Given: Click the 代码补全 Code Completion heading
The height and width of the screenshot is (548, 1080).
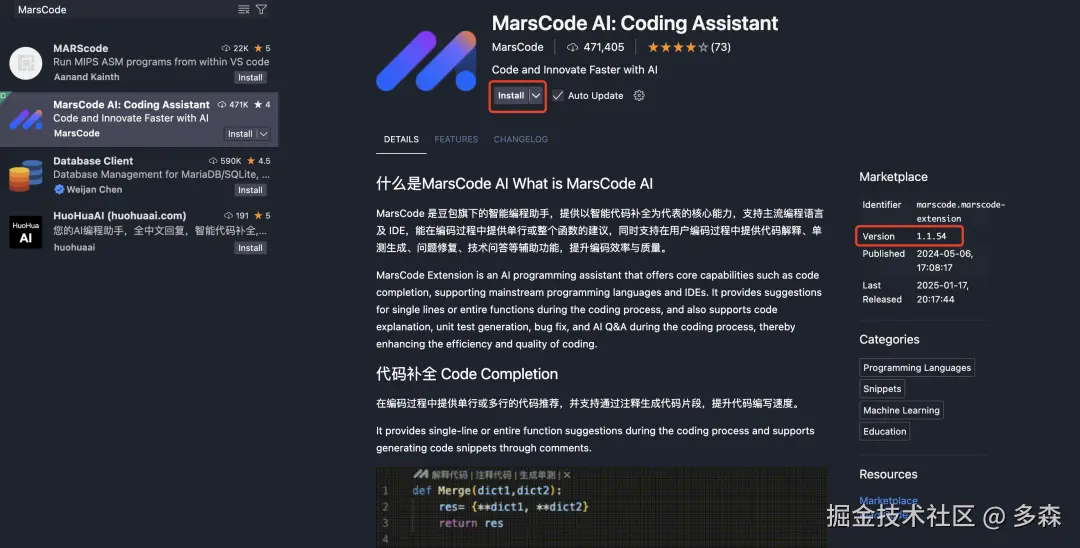Looking at the screenshot, I should point(467,374).
